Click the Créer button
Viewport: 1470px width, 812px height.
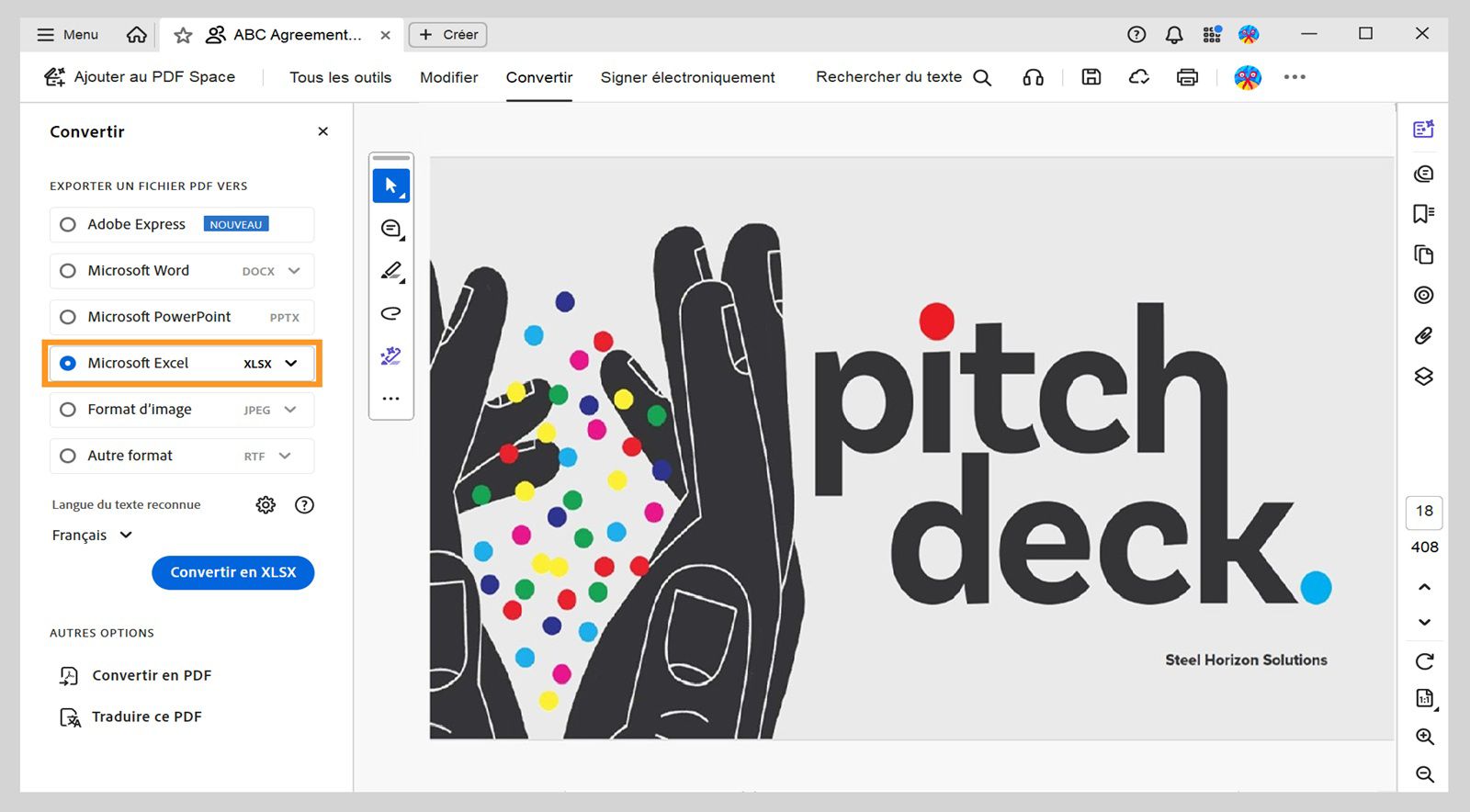pyautogui.click(x=447, y=35)
